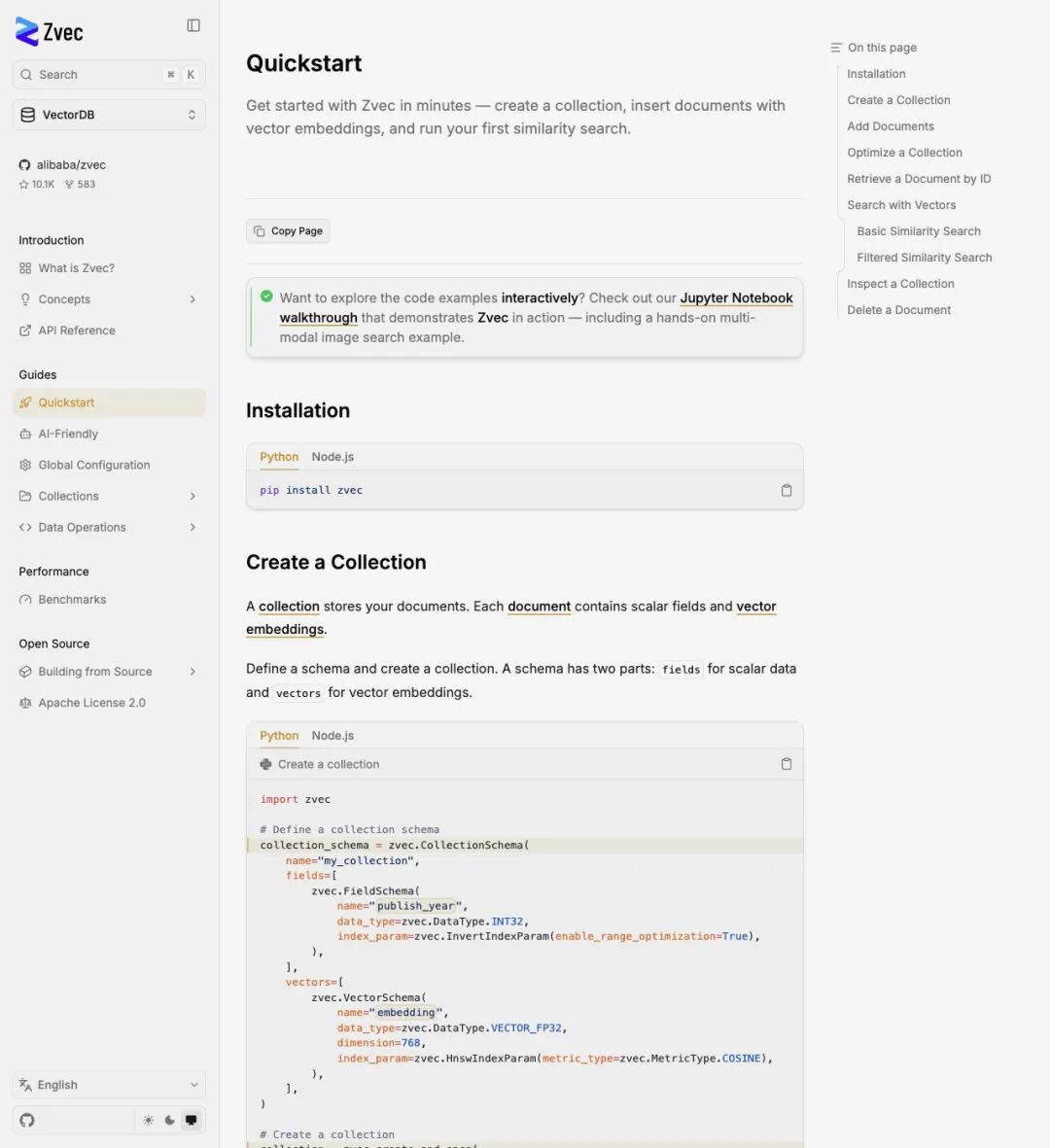
Task: Jump to Search with Vectors outline entry
Action: pyautogui.click(x=901, y=205)
